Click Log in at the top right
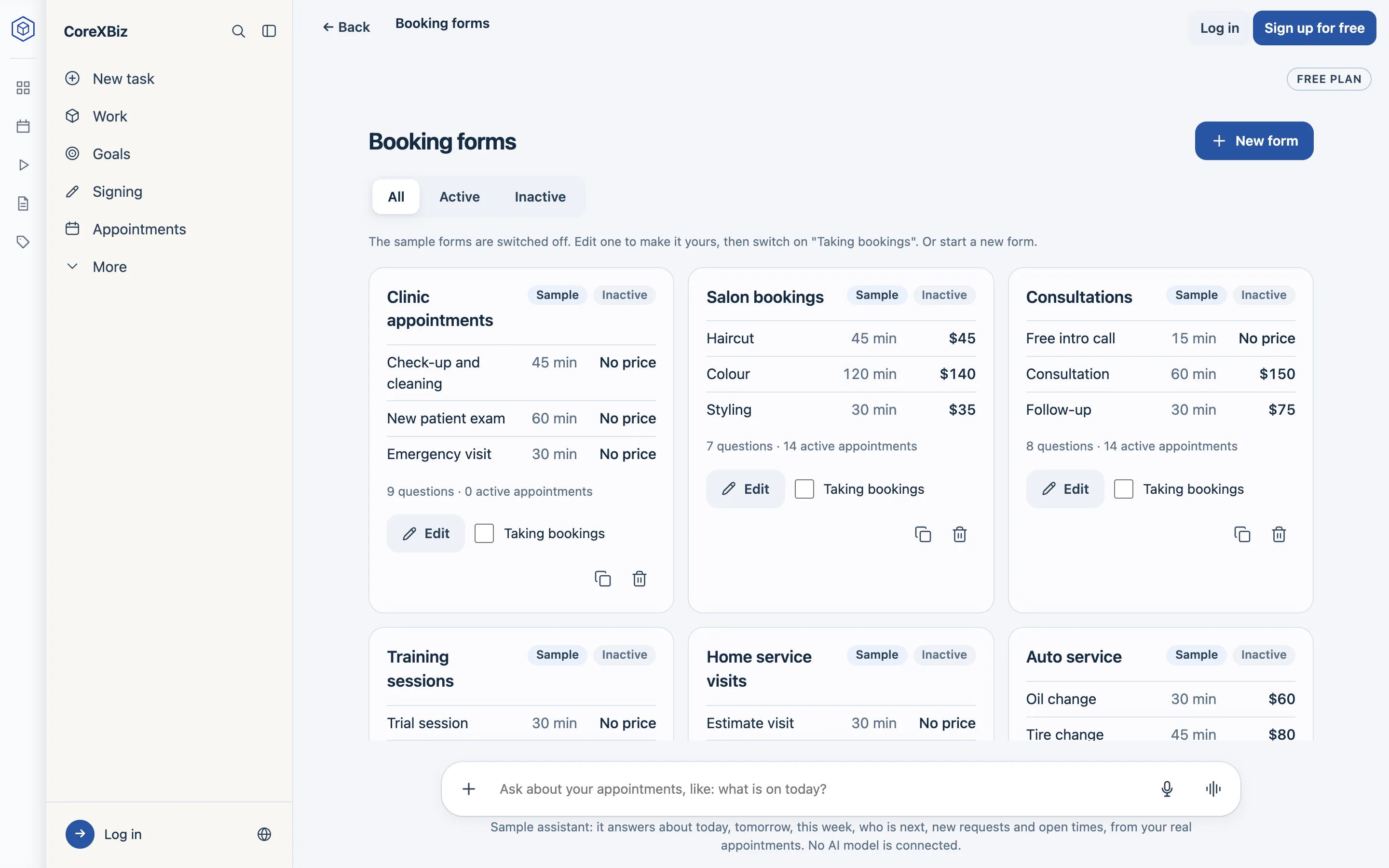This screenshot has height=868, width=1389. (1219, 28)
